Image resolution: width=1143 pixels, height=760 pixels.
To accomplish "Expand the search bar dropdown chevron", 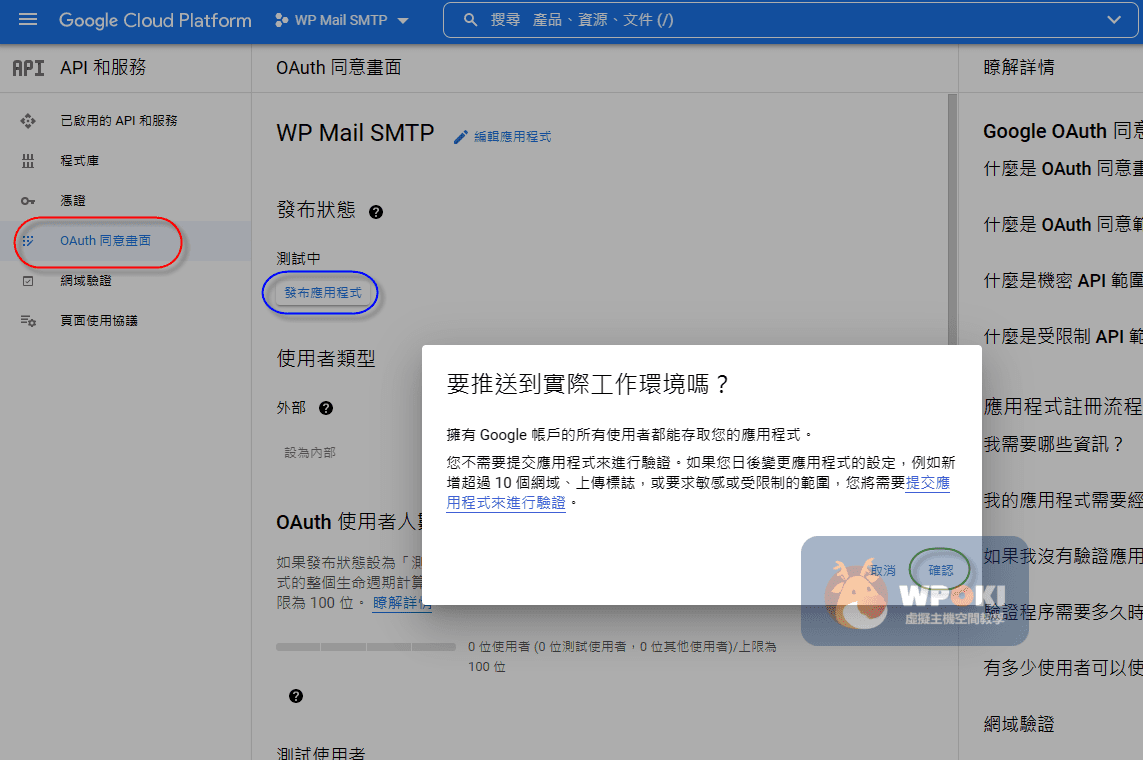I will (x=1113, y=20).
